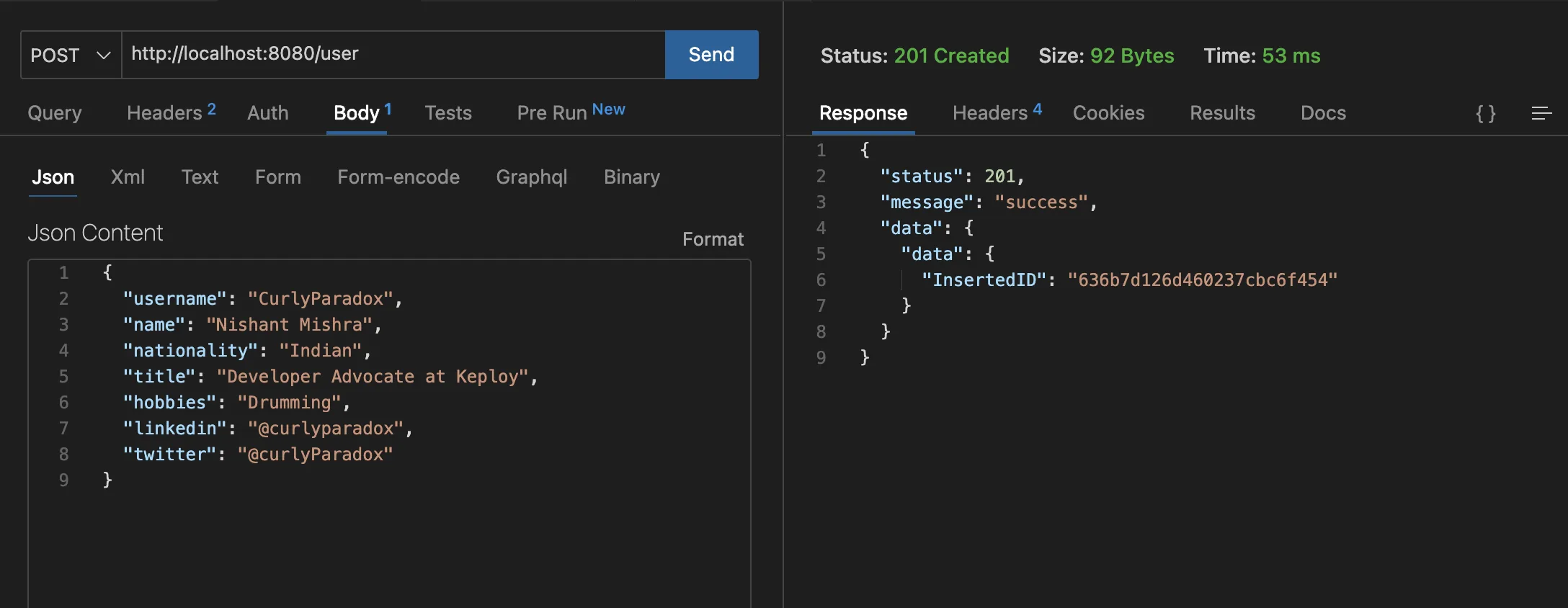Open the response Headers 4 tab
The width and height of the screenshot is (1568, 608).
[997, 112]
